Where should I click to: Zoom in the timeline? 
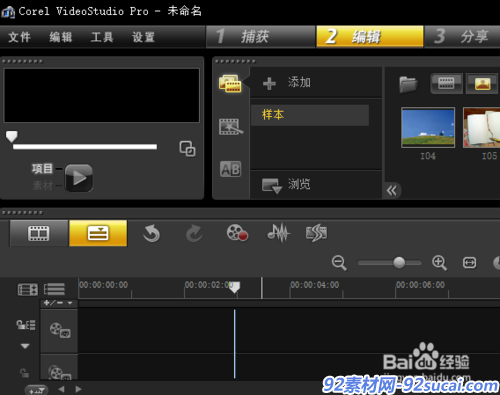click(x=439, y=263)
